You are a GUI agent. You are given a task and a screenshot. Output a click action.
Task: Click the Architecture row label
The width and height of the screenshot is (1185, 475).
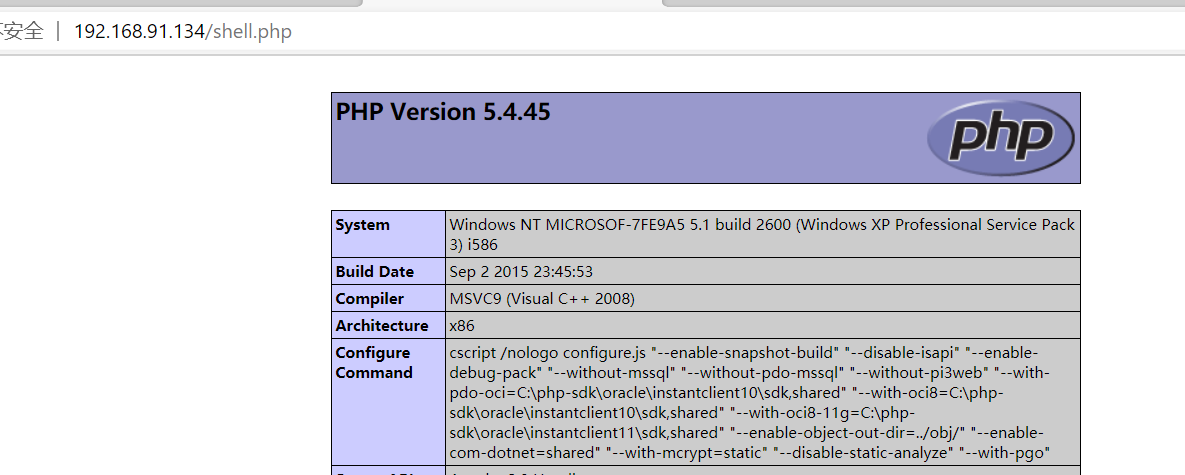pyautogui.click(x=382, y=326)
